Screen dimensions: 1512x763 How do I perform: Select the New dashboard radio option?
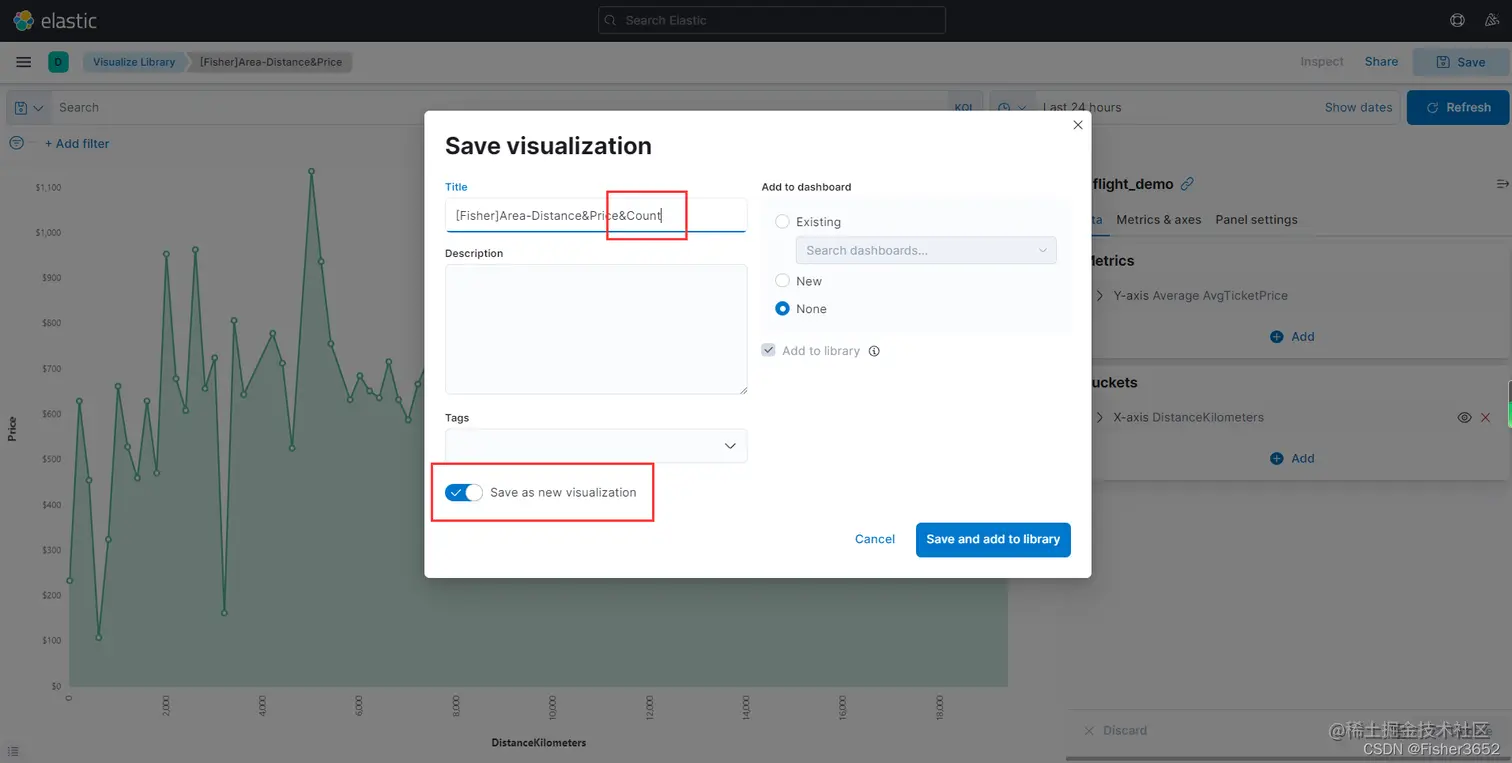[783, 281]
